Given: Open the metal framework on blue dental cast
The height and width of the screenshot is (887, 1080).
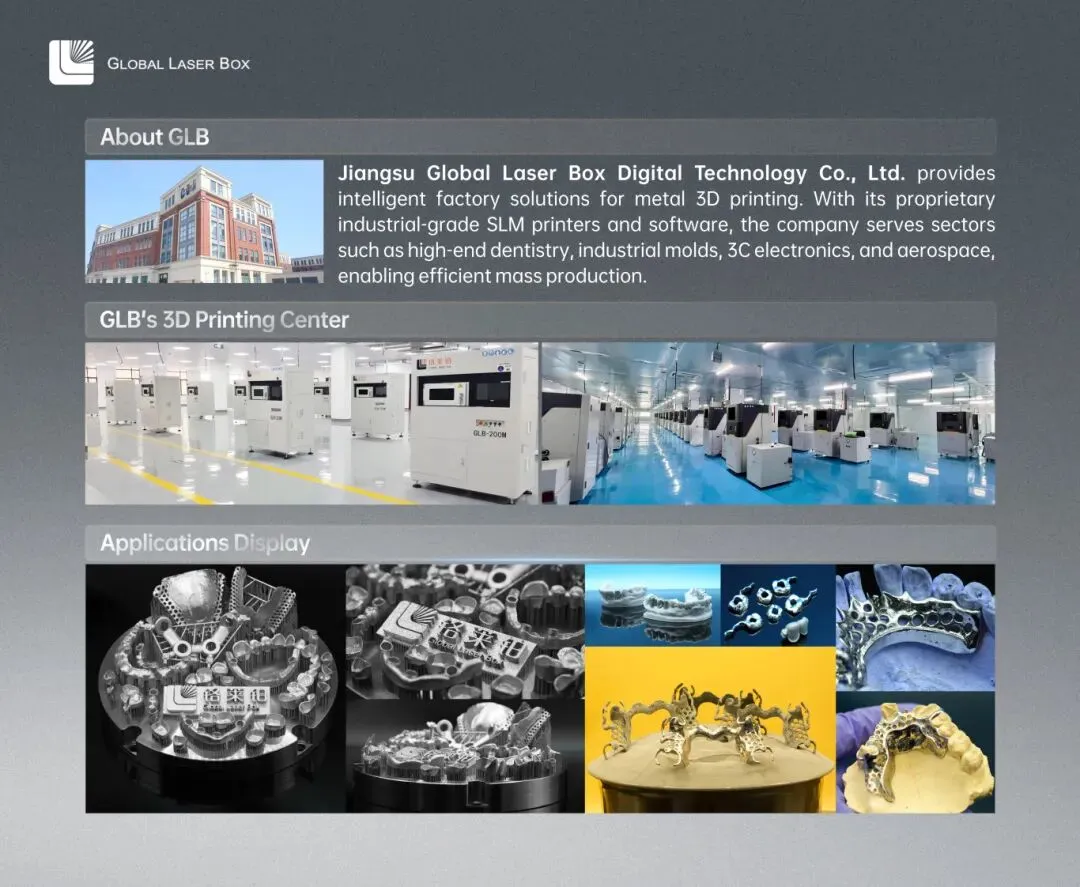Looking at the screenshot, I should [x=915, y=627].
